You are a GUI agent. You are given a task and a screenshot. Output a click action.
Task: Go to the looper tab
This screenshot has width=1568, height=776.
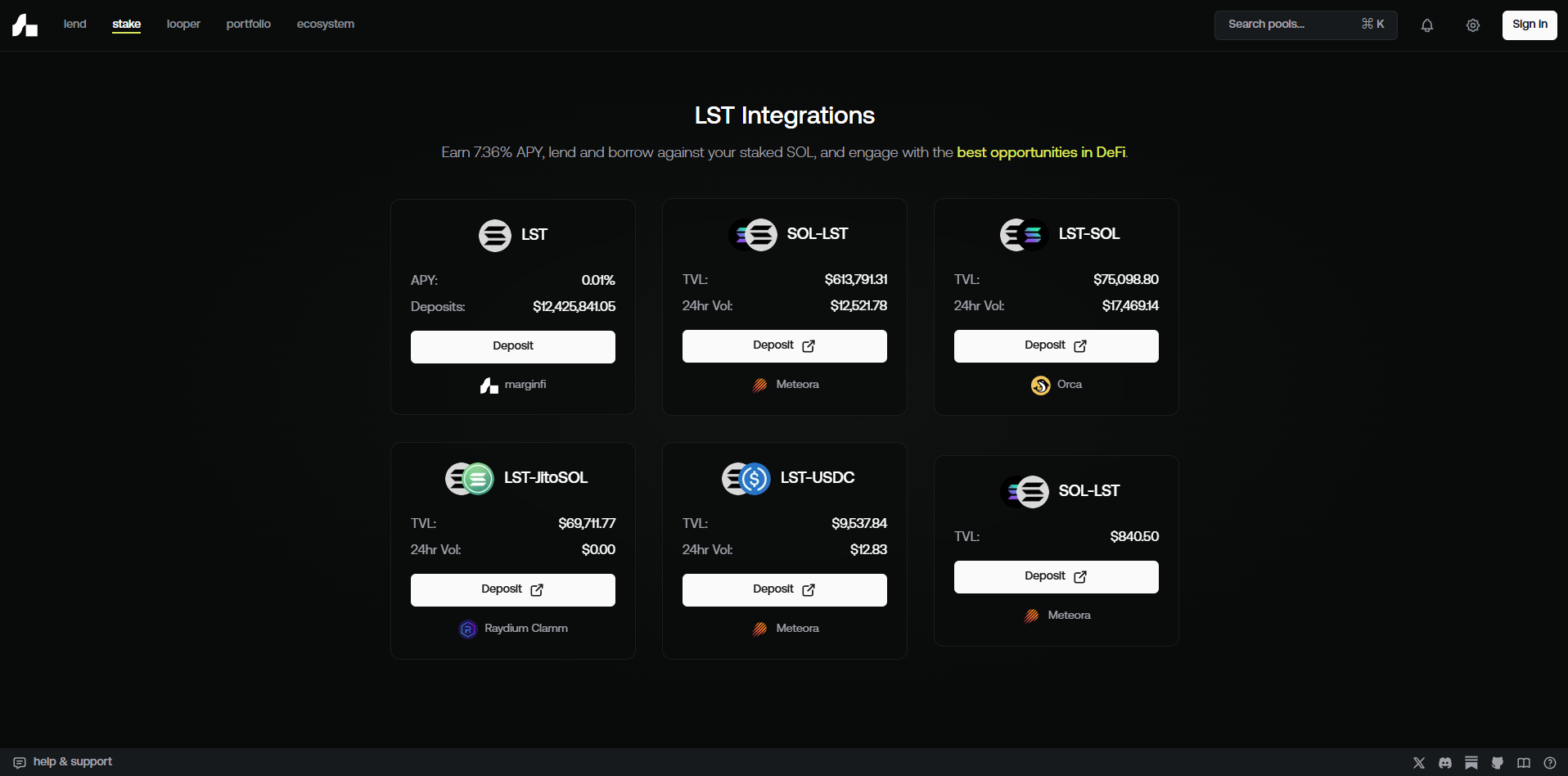183,24
